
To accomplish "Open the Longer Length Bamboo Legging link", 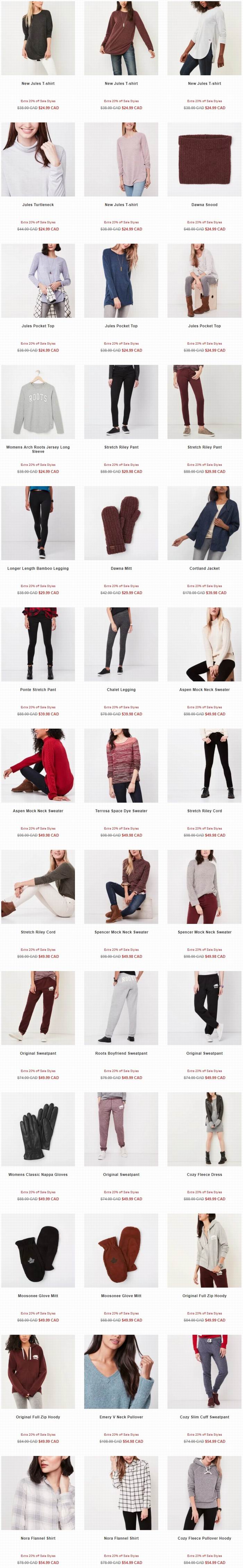I will tap(38, 568).
